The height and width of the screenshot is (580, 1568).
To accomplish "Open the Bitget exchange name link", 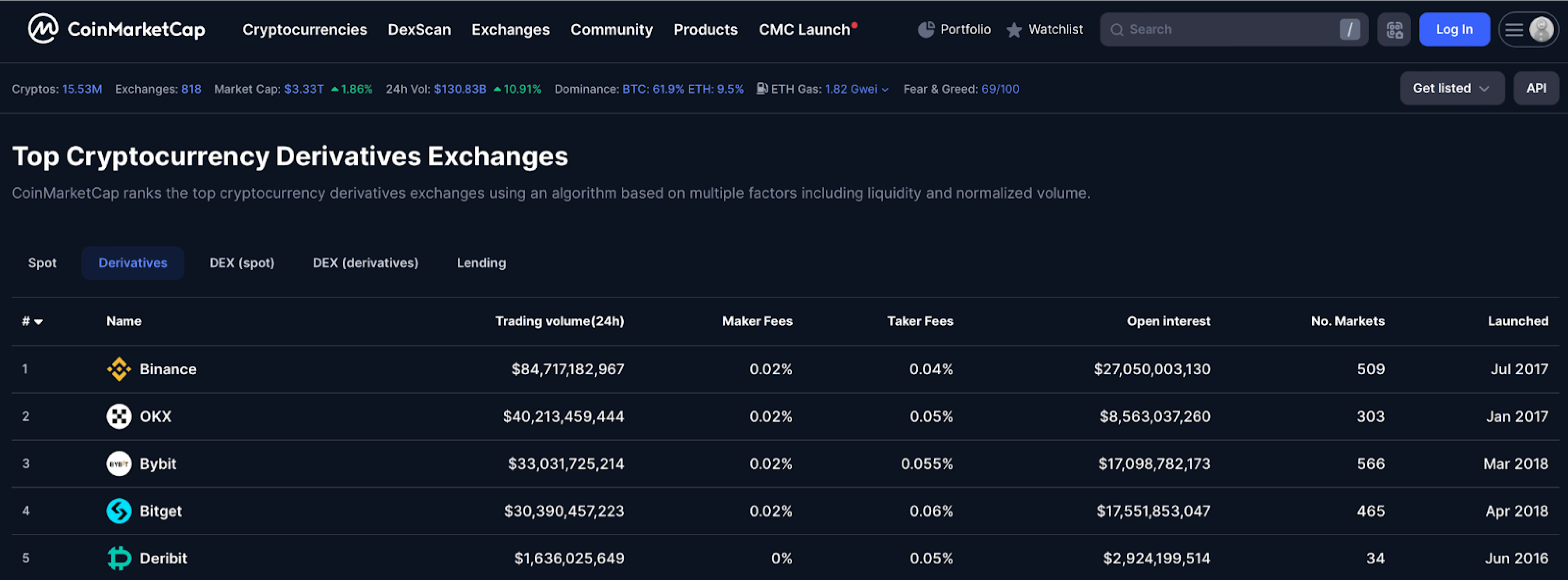I will (161, 511).
